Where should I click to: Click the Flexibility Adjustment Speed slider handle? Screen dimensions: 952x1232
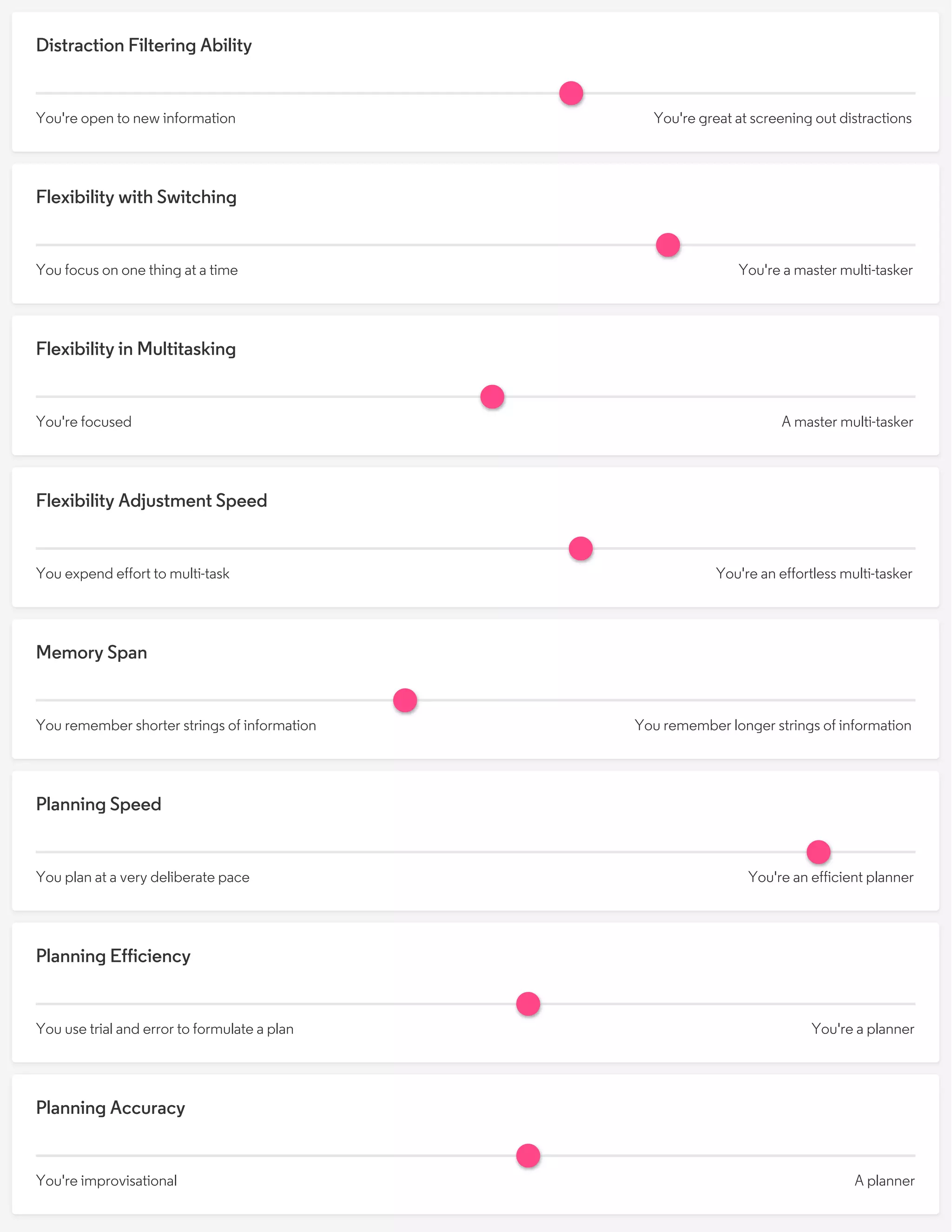tap(580, 548)
